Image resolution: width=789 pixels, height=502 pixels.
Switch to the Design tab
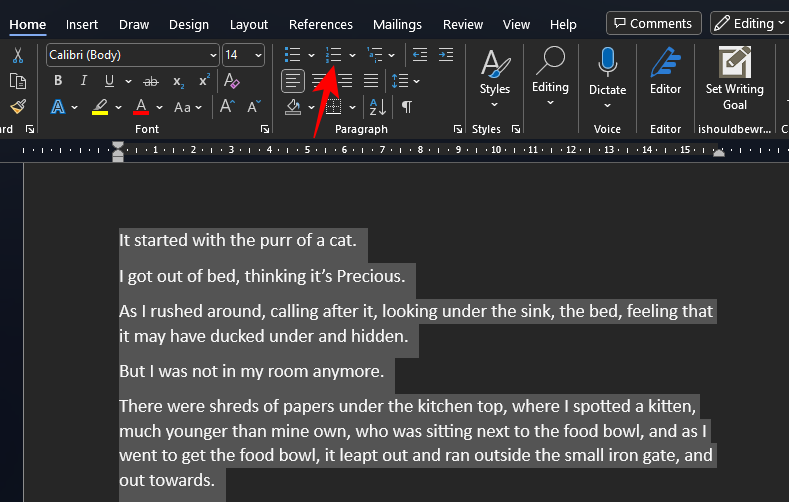(189, 25)
